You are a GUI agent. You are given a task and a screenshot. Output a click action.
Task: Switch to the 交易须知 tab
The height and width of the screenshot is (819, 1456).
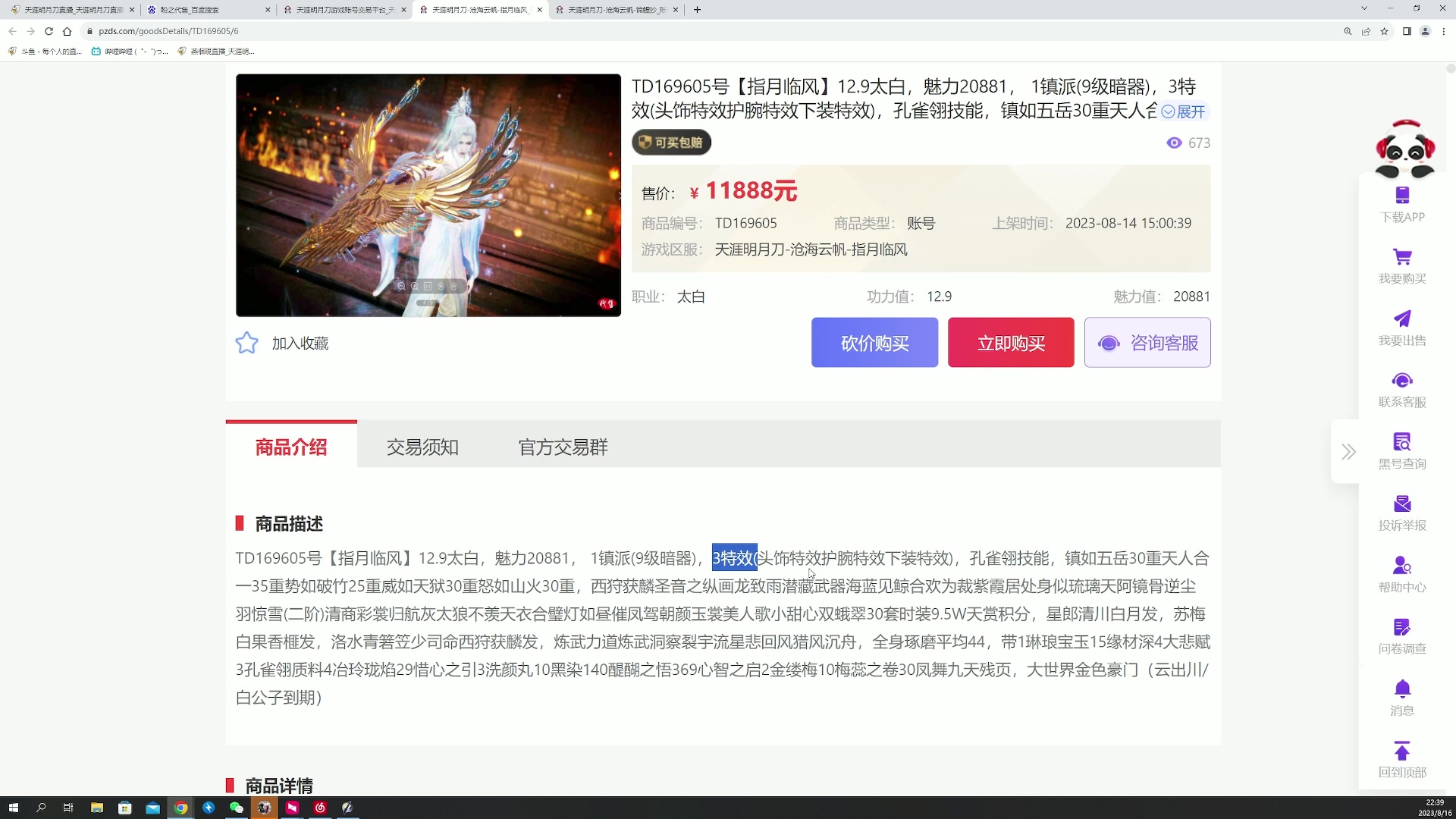pos(422,447)
